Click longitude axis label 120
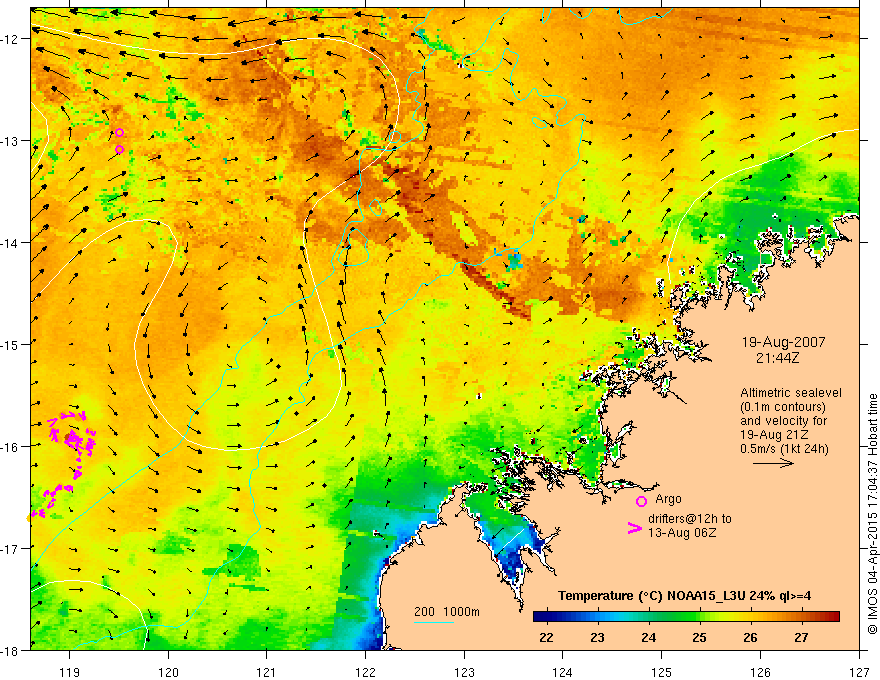 click(168, 672)
